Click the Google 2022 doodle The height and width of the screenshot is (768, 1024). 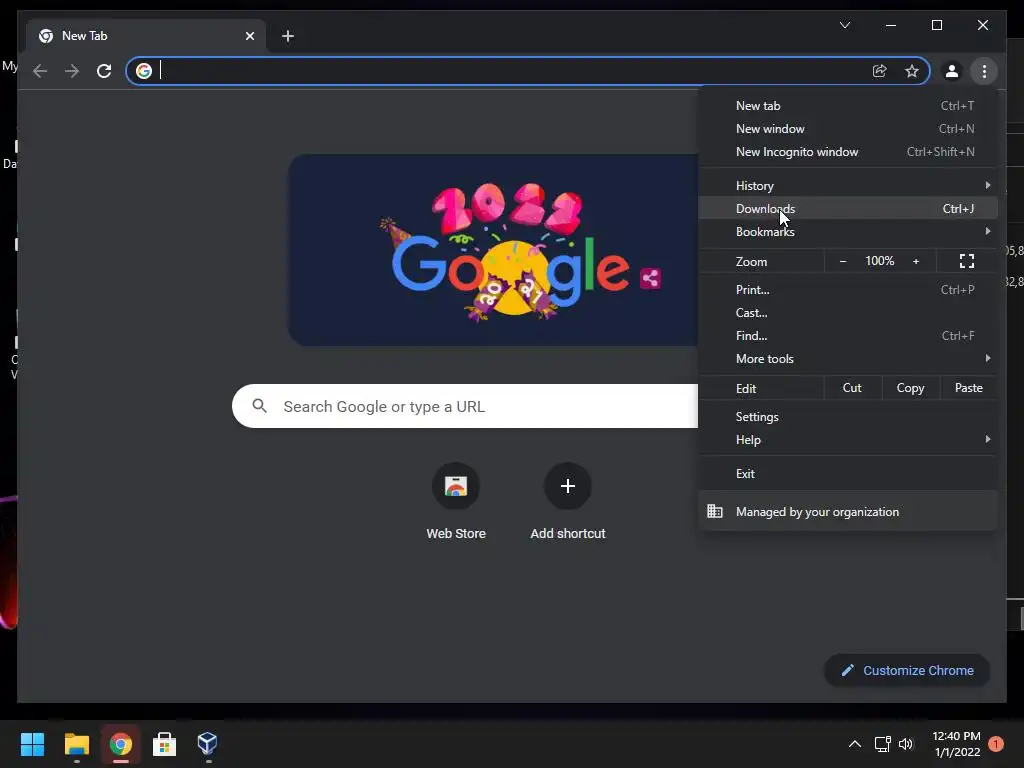pos(493,250)
